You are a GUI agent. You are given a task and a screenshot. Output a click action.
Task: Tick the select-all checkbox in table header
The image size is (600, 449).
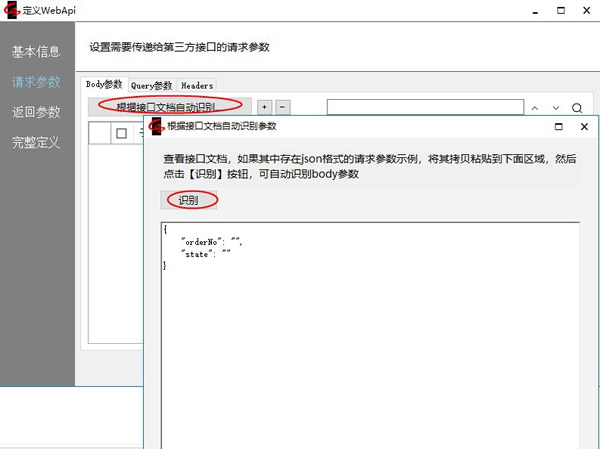(121, 134)
